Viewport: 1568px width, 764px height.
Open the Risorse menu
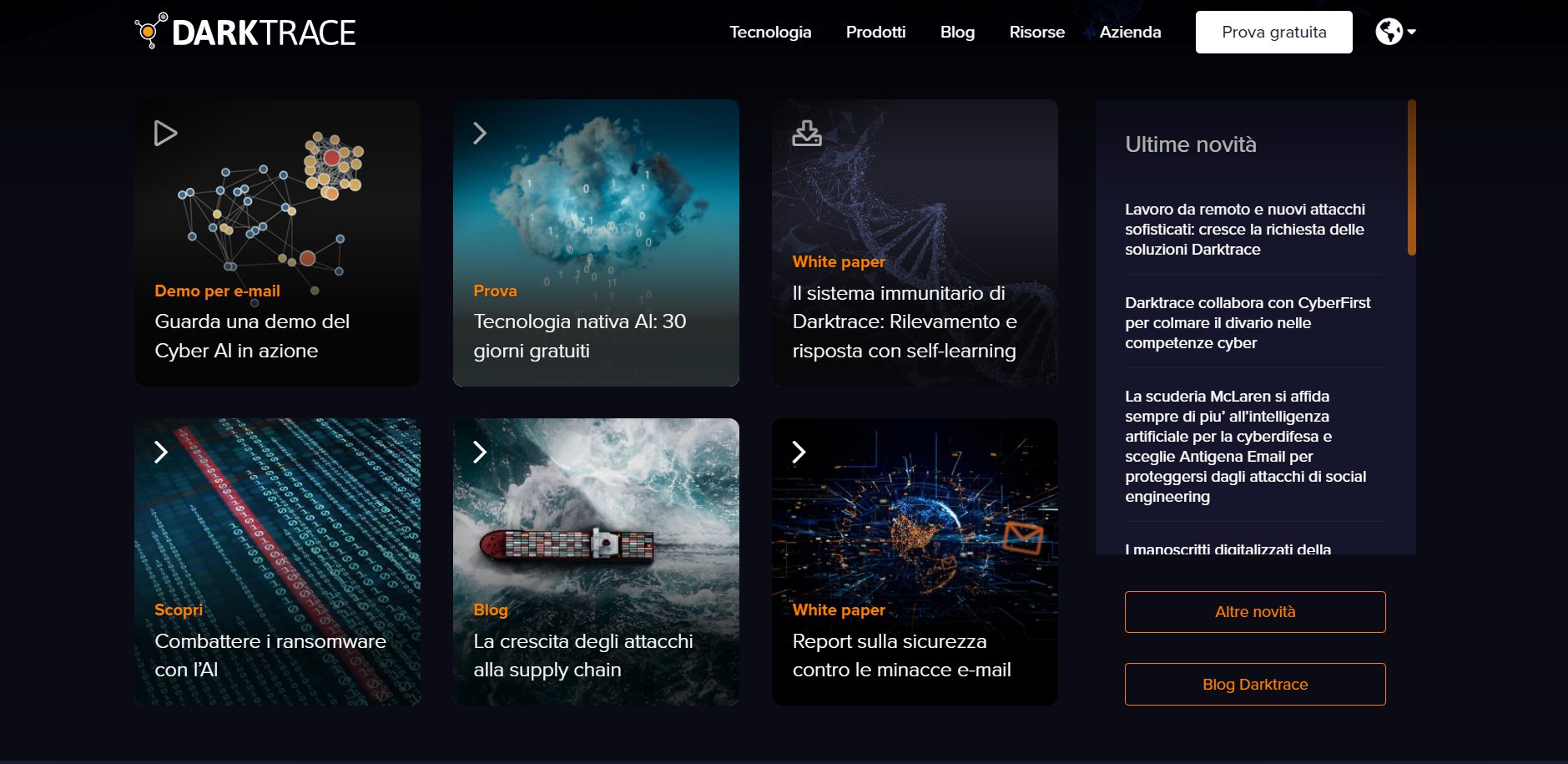tap(1037, 32)
